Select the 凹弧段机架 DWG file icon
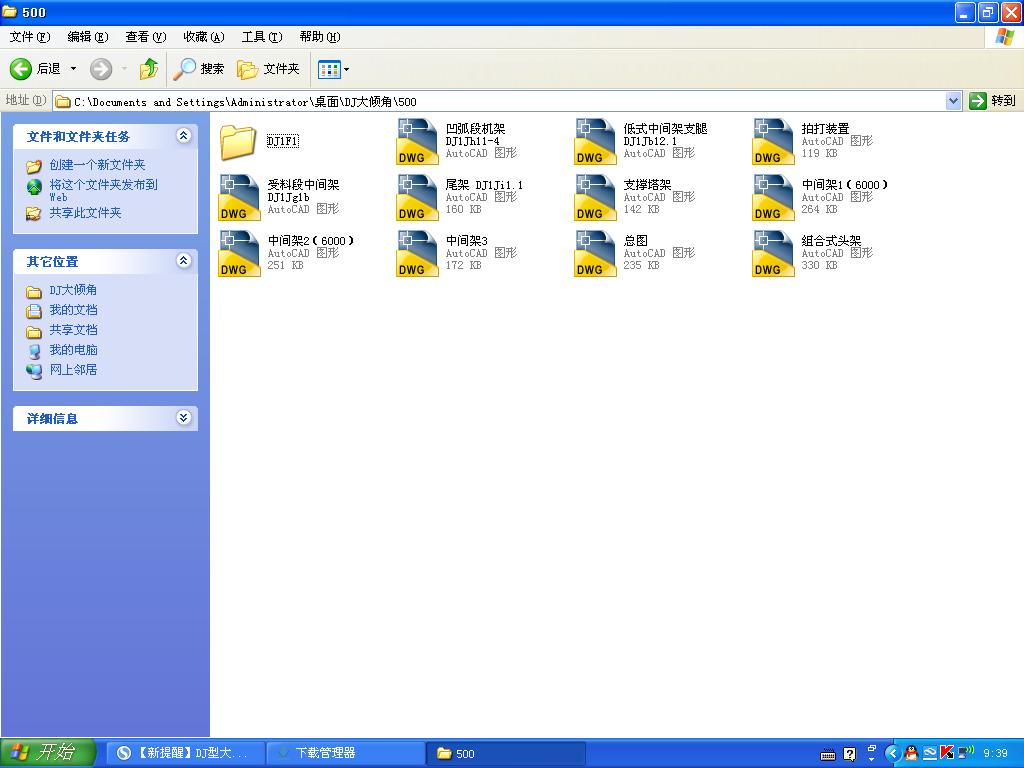The width and height of the screenshot is (1024, 768). pos(417,142)
